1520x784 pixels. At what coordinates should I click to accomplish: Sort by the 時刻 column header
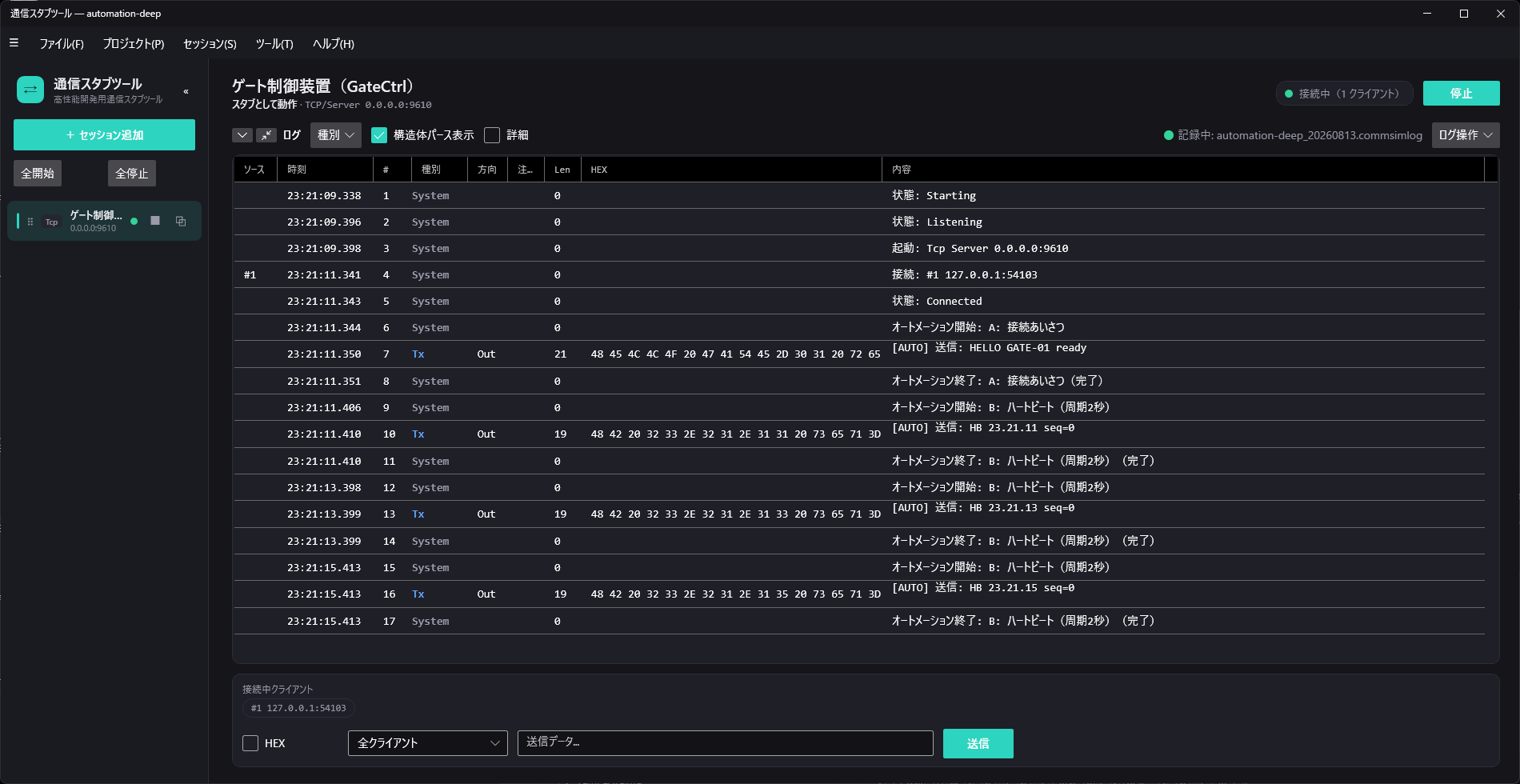coord(325,170)
